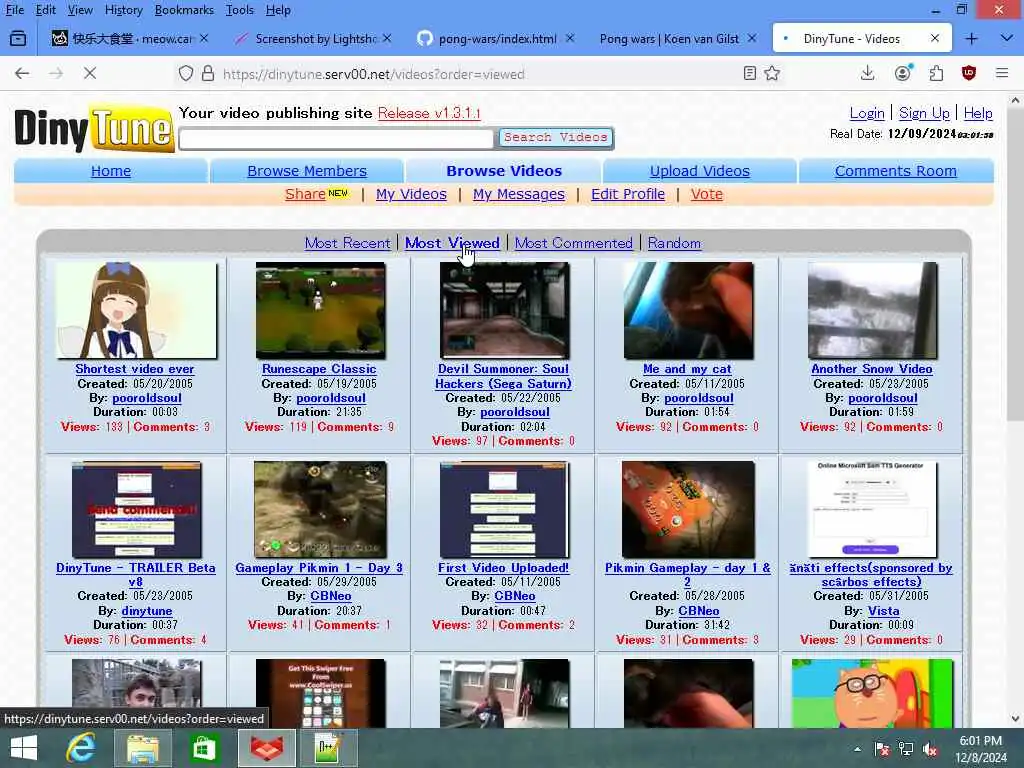Show Random videos

tap(674, 243)
